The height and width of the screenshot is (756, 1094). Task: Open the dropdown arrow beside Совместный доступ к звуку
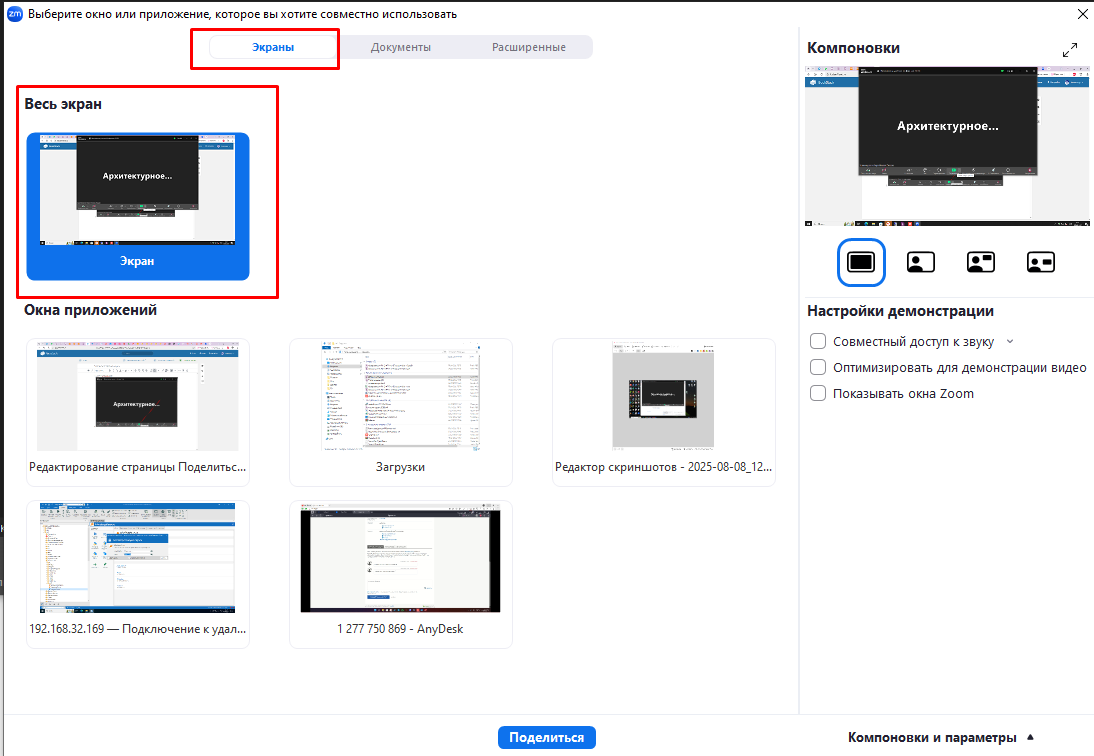click(1010, 342)
